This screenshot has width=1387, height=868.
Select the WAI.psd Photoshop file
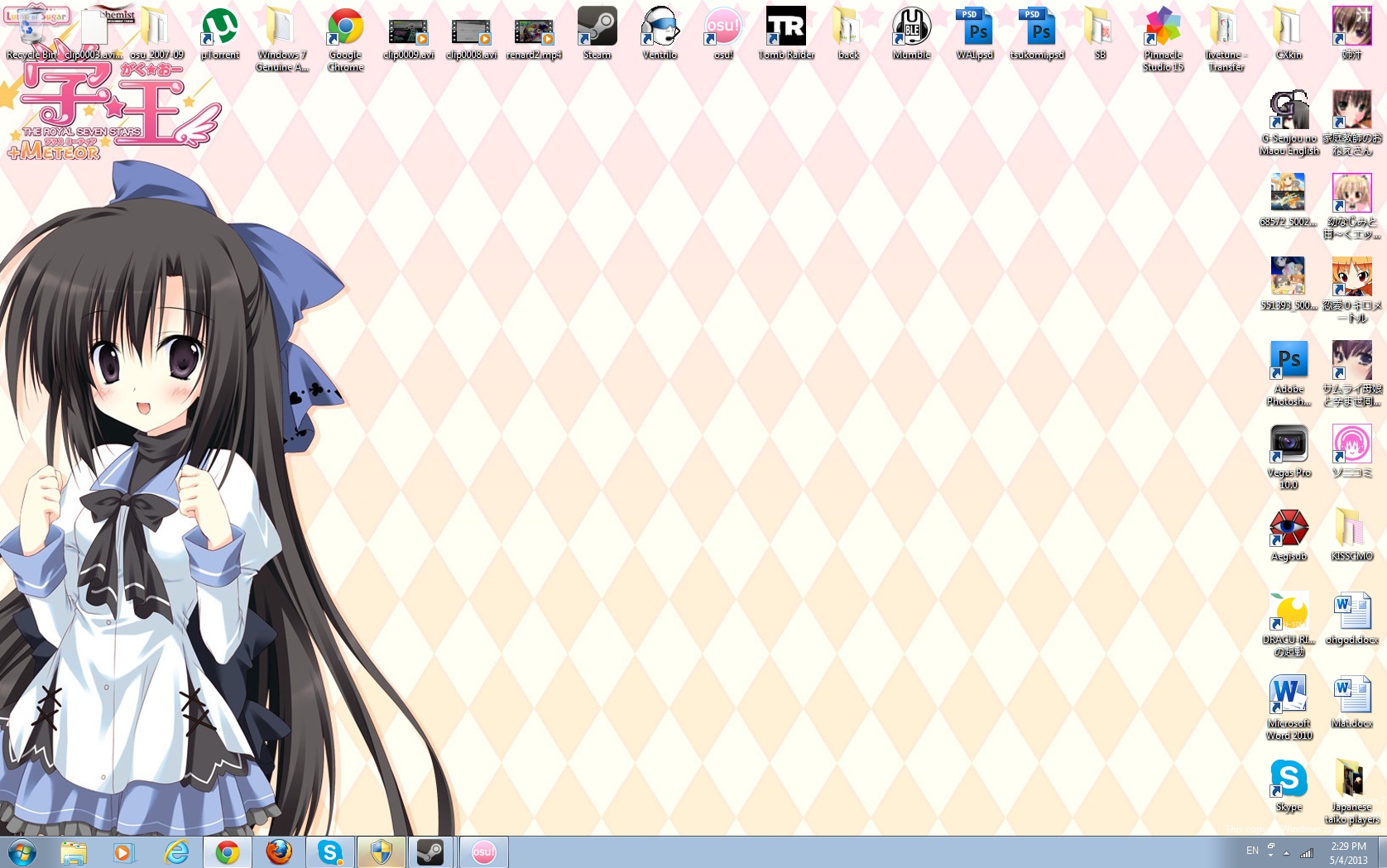tap(974, 33)
